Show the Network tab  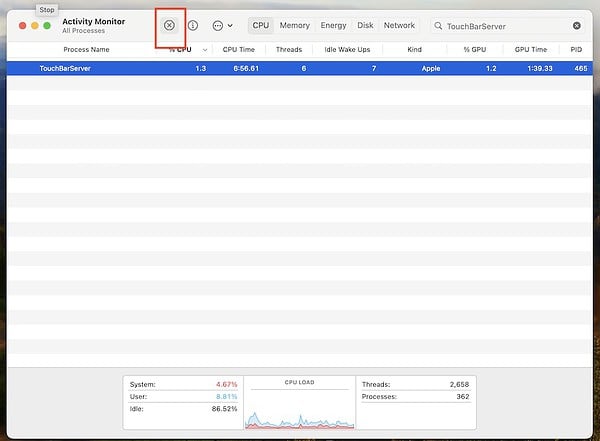(x=399, y=25)
